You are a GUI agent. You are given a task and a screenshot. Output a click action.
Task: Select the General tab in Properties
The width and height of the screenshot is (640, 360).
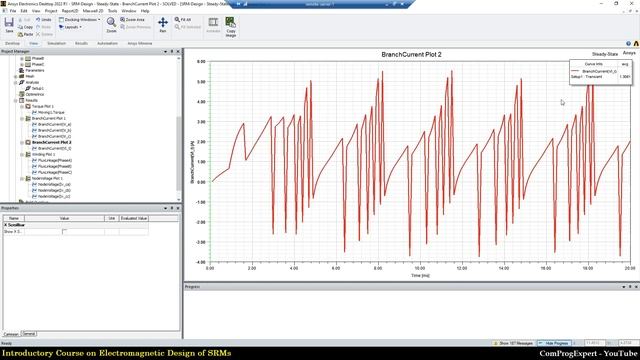click(29, 334)
